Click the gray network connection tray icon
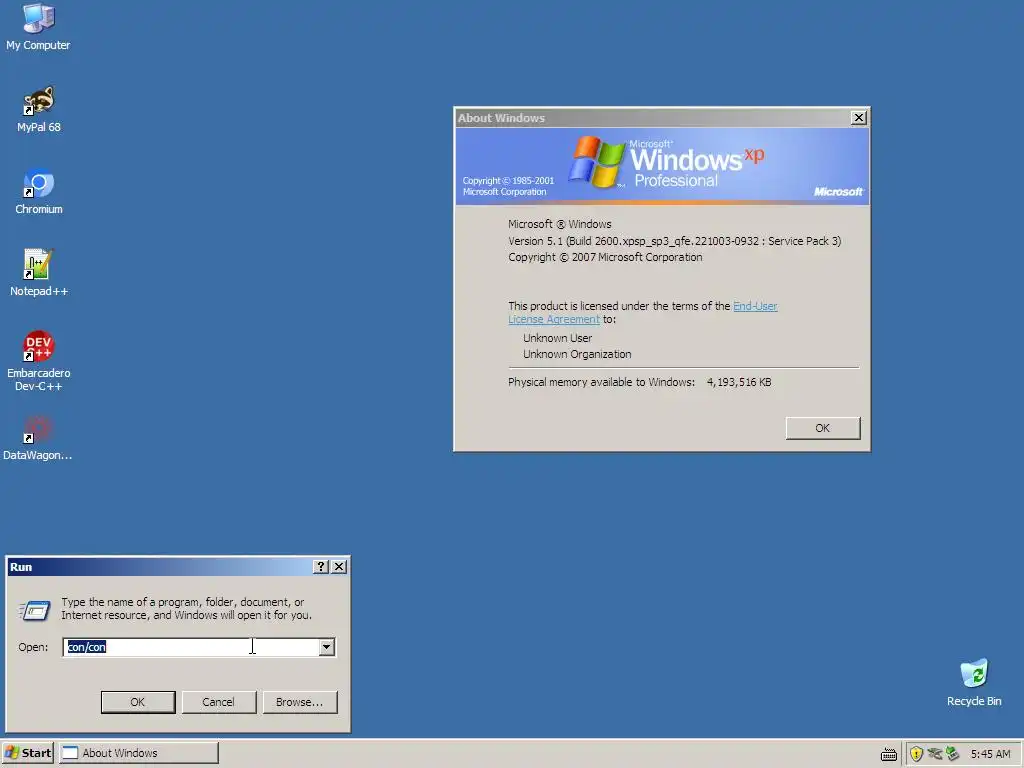Screen dimensions: 1024x768 click(x=935, y=754)
